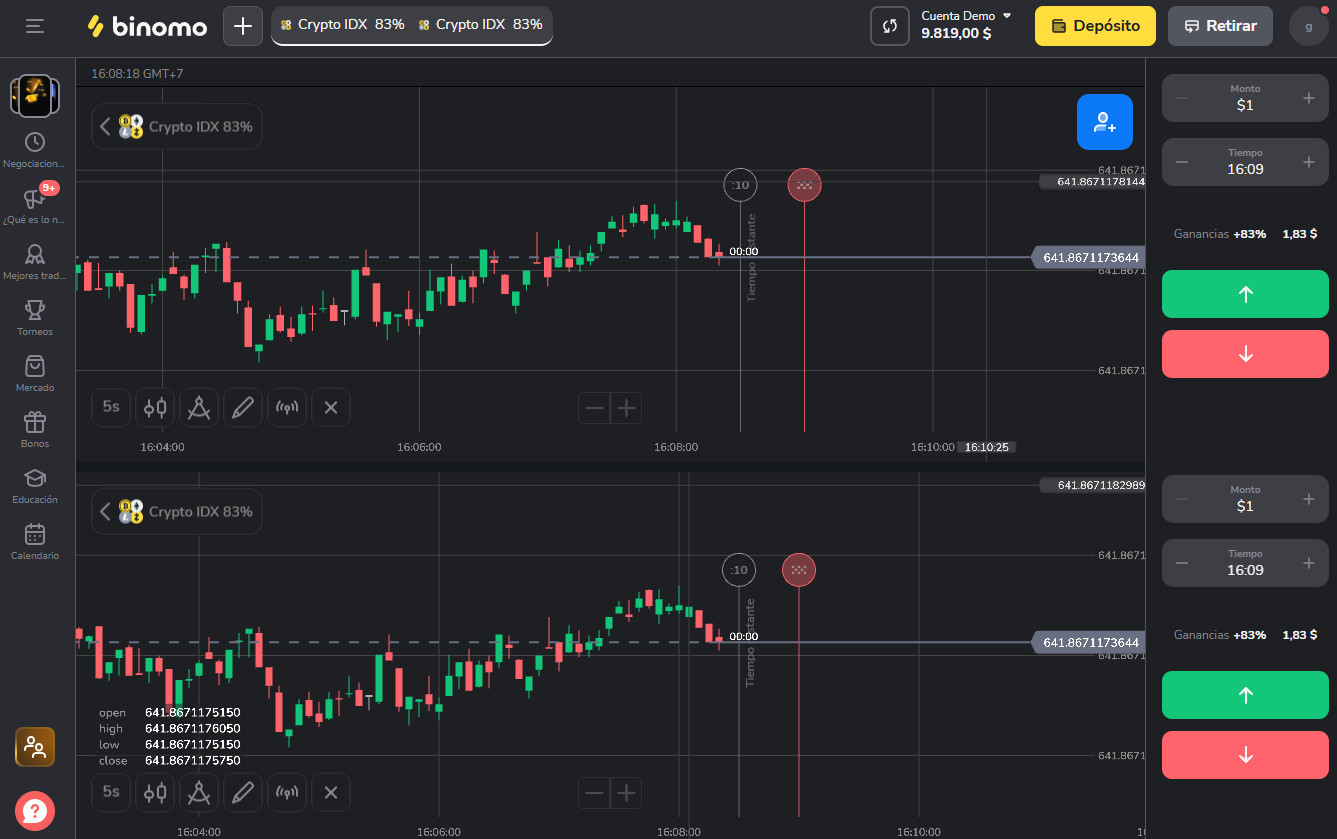Zoom out the upper chart with minus
The height and width of the screenshot is (839, 1337).
tap(594, 408)
